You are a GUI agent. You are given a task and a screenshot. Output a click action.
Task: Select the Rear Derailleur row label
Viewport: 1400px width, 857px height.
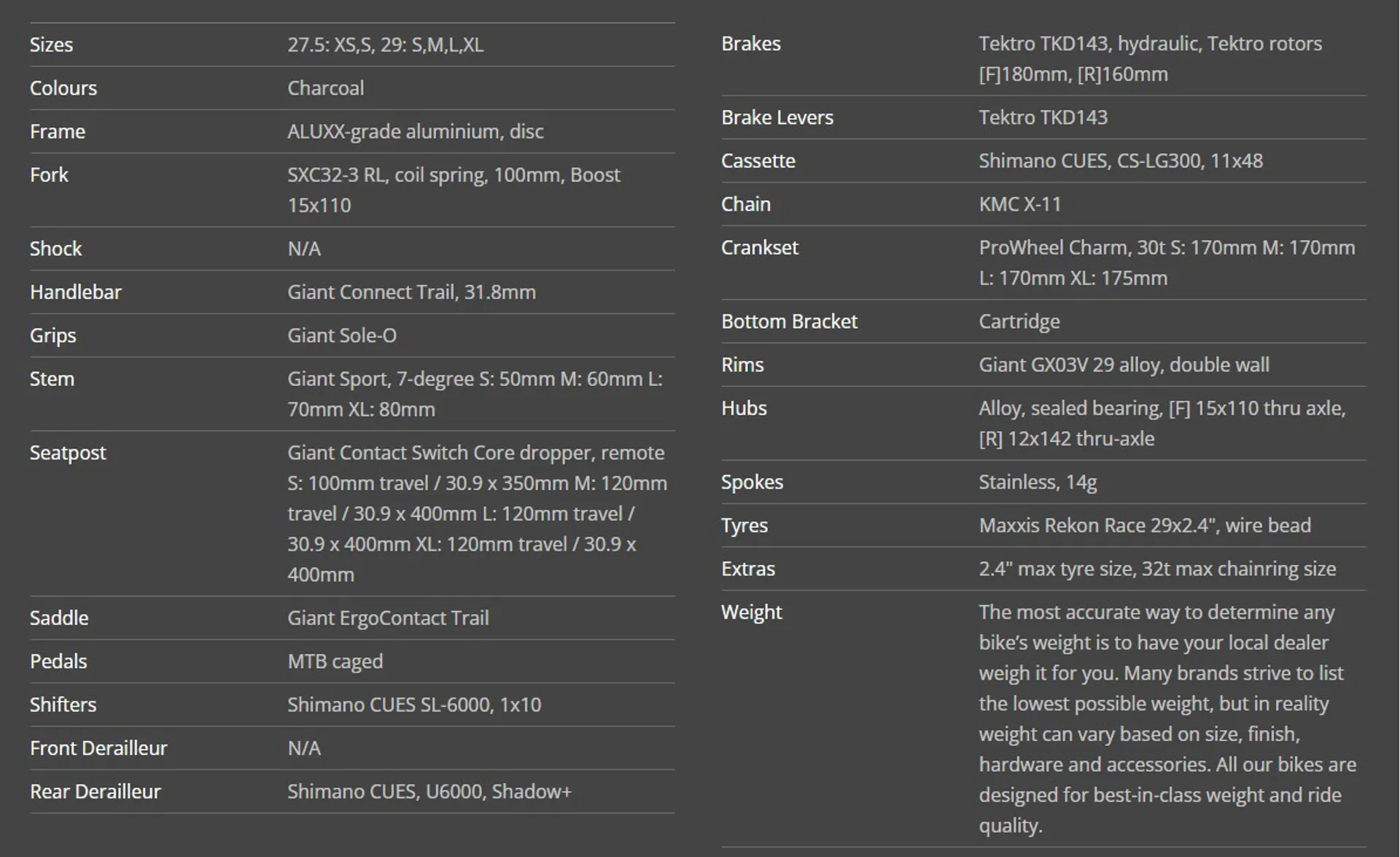95,791
